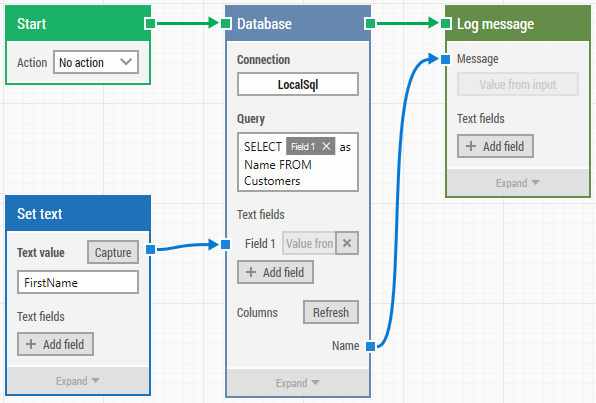
Task: Click the Start block's green output connector
Action: tap(150, 24)
